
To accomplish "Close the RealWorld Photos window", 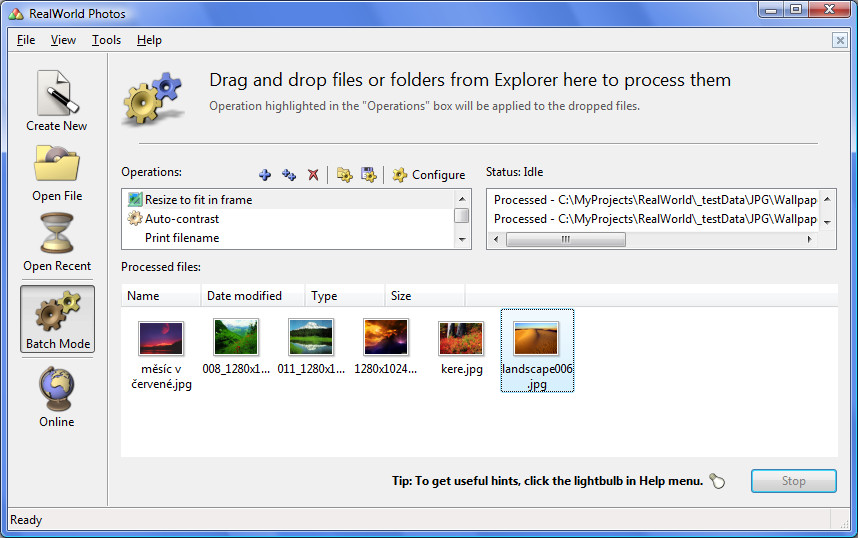I will 830,10.
